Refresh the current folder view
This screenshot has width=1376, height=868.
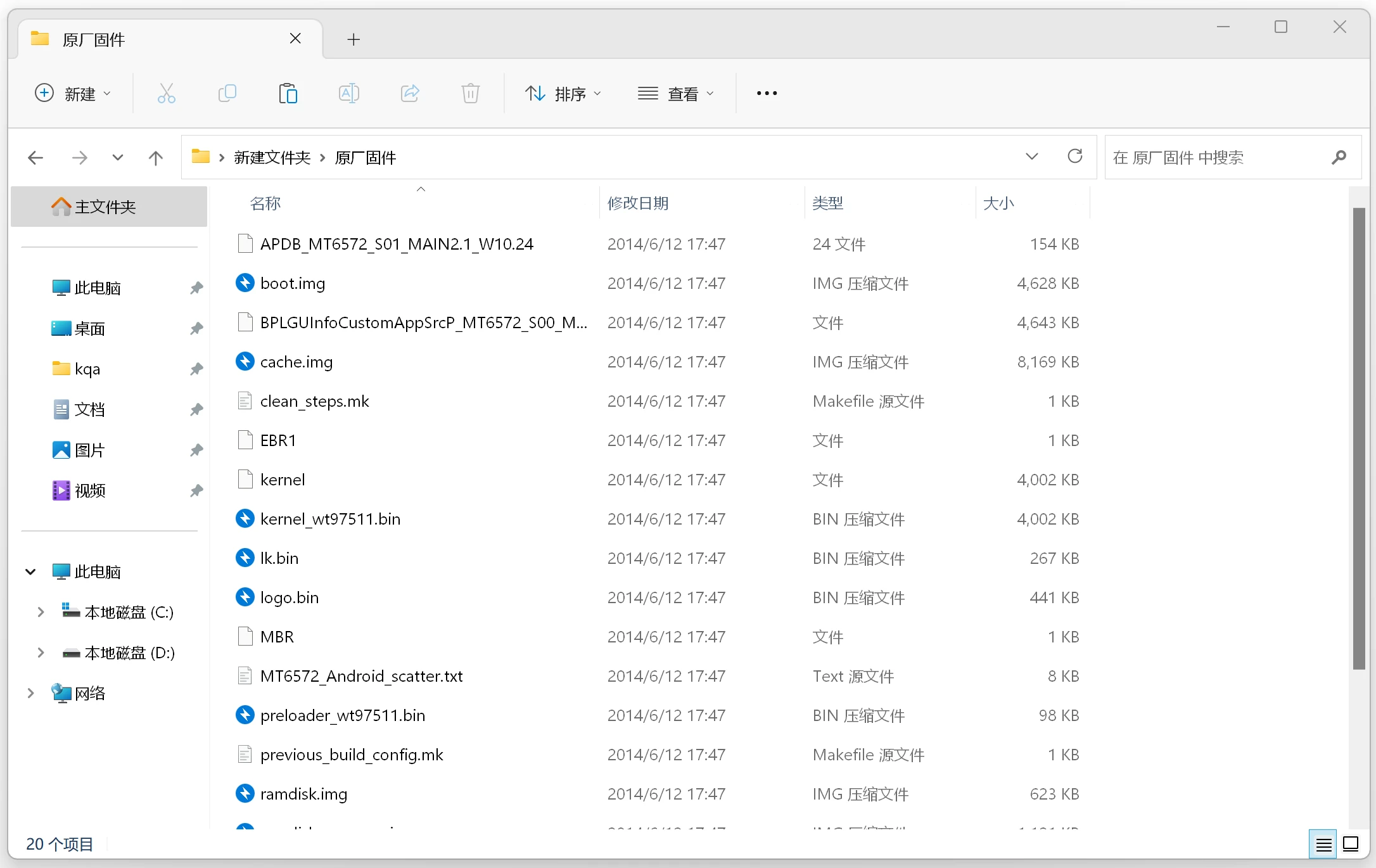coord(1075,156)
